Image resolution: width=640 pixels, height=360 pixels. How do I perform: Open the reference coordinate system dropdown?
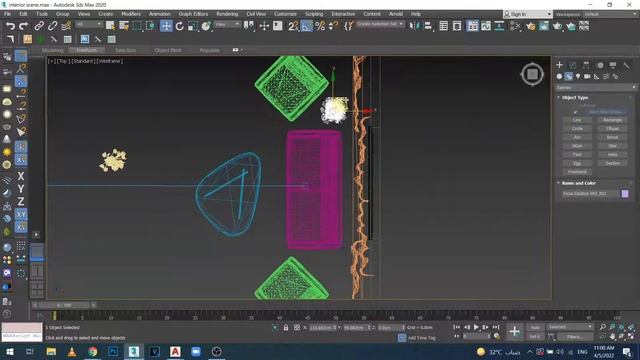[227, 24]
